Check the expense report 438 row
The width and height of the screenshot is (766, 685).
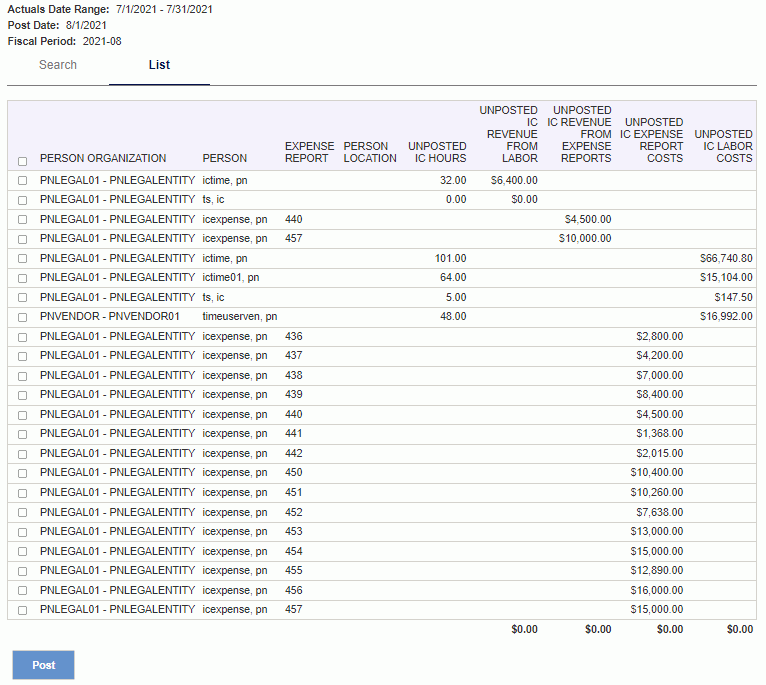22,376
